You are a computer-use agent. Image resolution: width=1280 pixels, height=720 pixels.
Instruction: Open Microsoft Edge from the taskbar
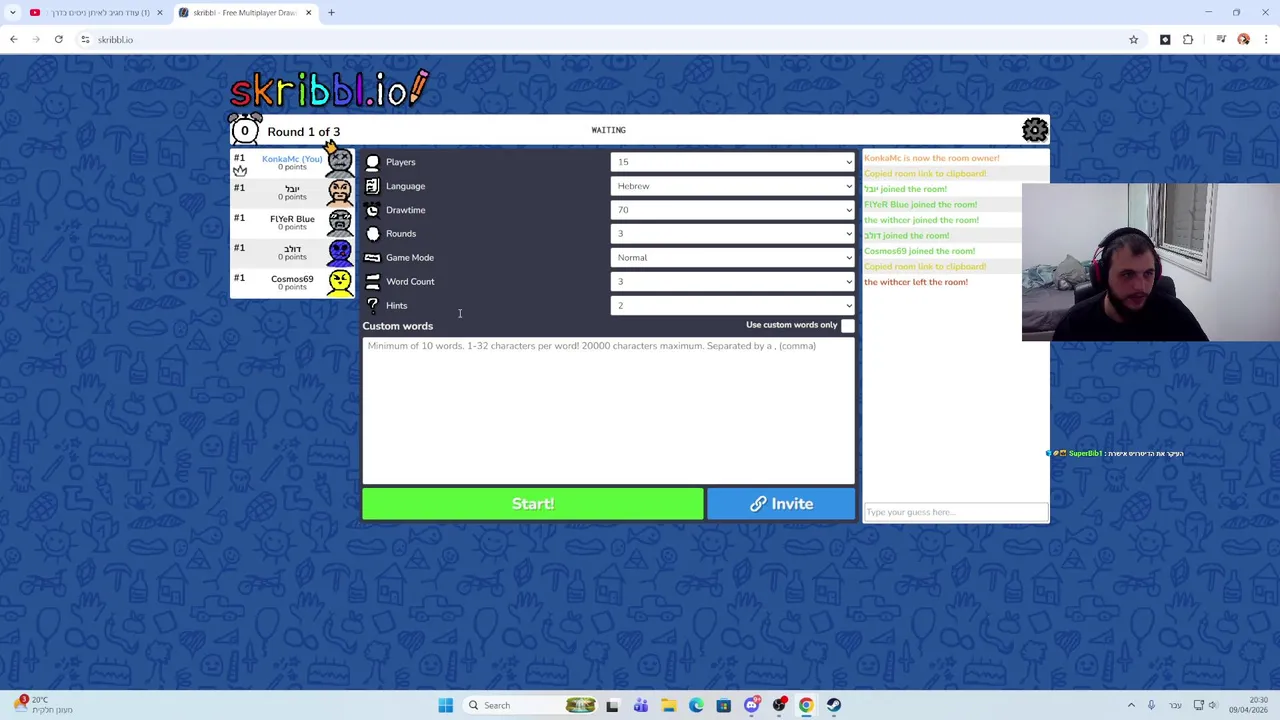696,705
